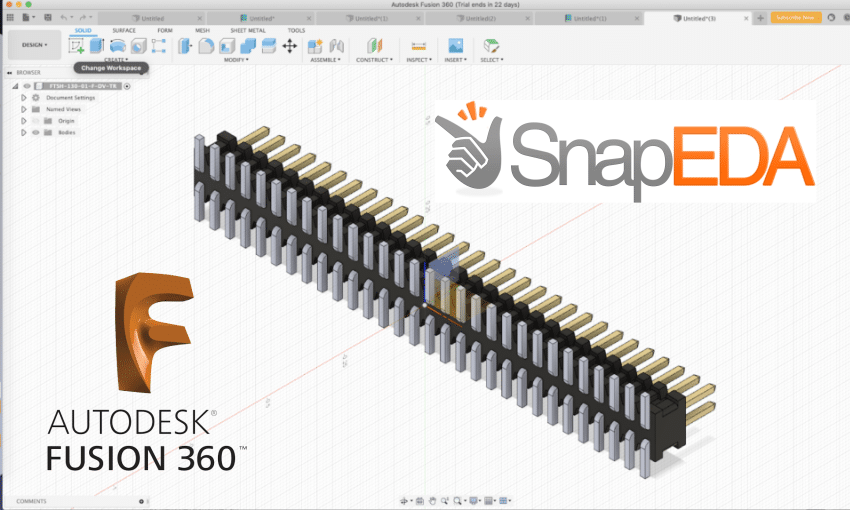
Task: Select the Revolve tool icon
Action: [117, 46]
